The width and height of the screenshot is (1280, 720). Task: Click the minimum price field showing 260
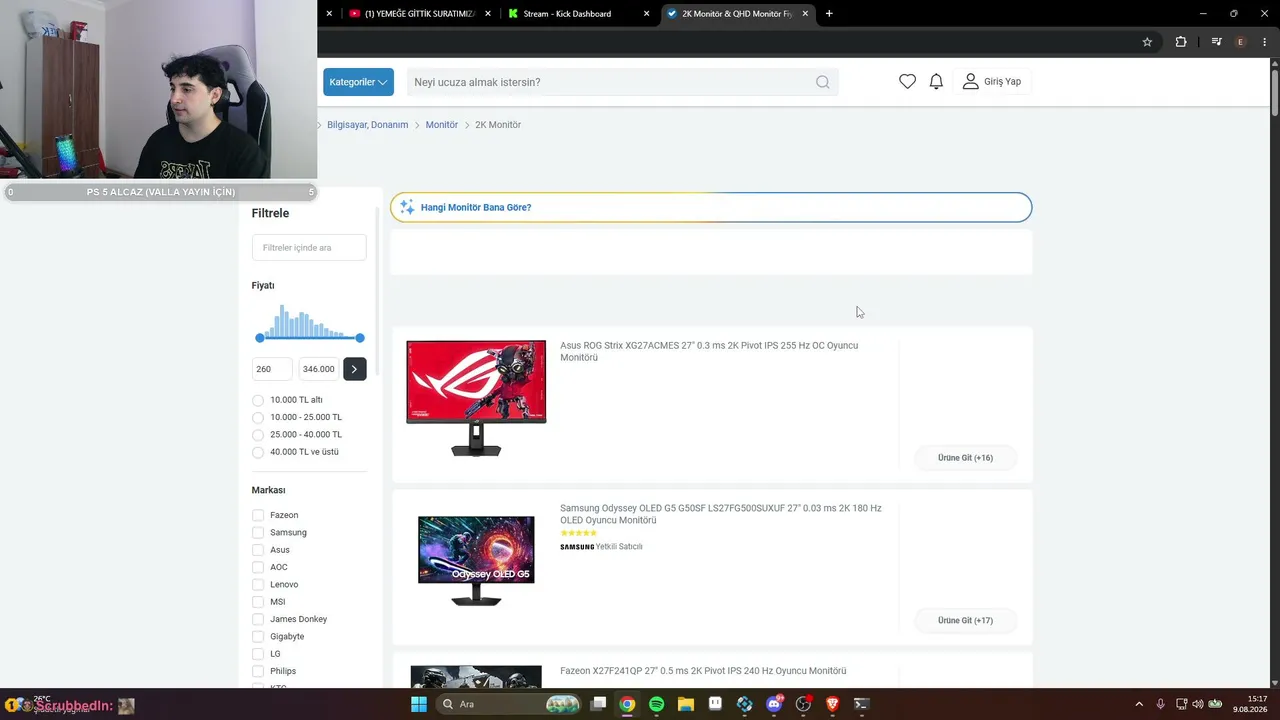(272, 369)
